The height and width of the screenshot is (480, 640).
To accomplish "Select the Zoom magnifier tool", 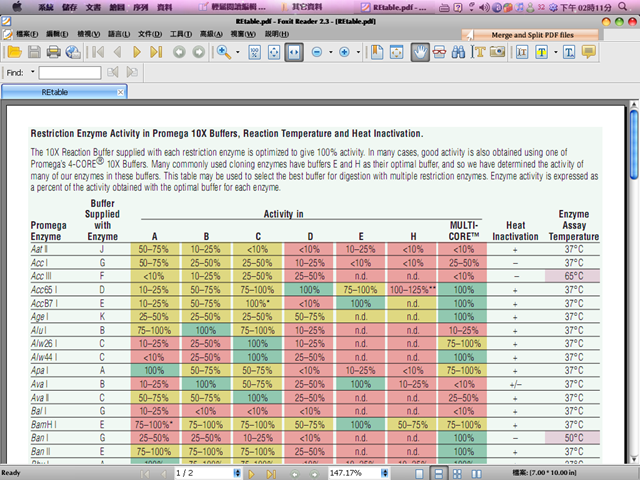I will pyautogui.click(x=224, y=52).
